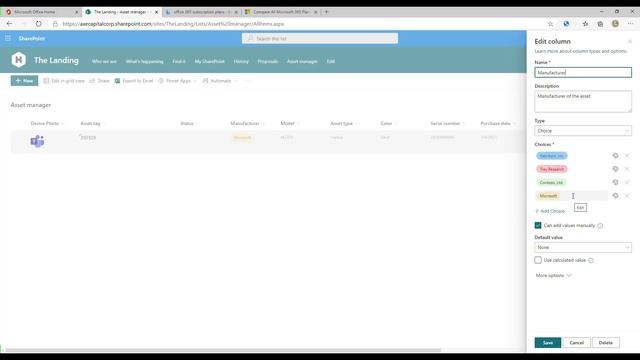Open the Default value dropdown
This screenshot has width=640, height=360.
pos(583,247)
